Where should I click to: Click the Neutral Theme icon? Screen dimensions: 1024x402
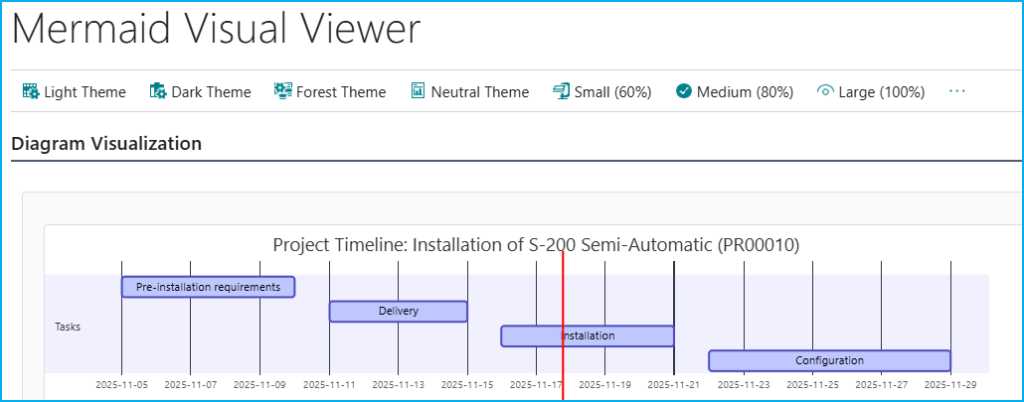pos(418,92)
